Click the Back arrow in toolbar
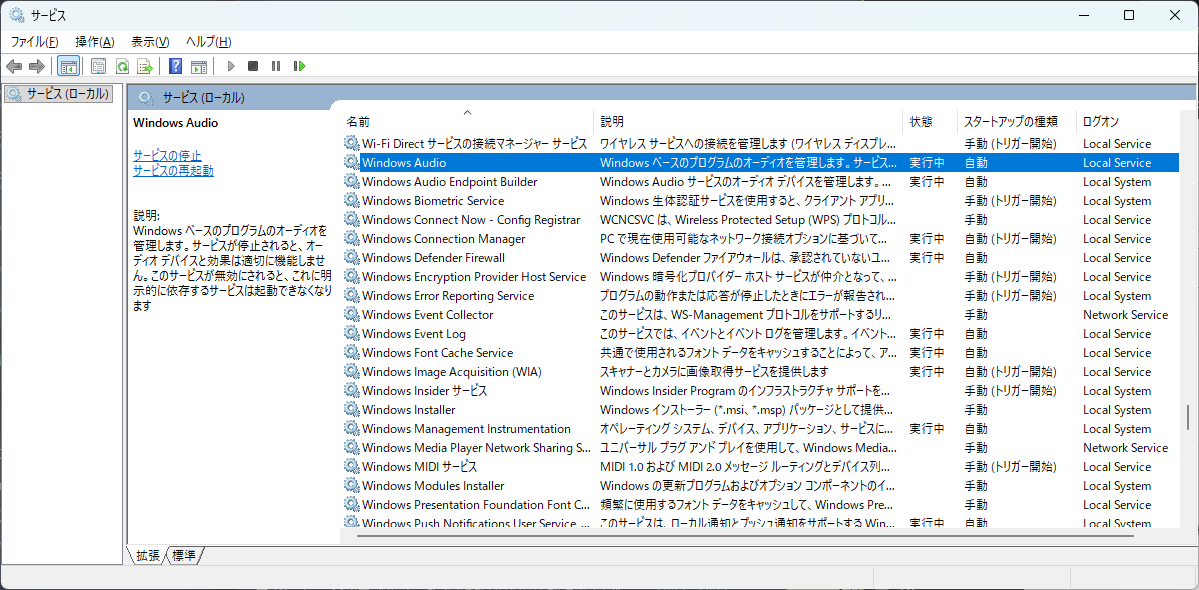 14,66
